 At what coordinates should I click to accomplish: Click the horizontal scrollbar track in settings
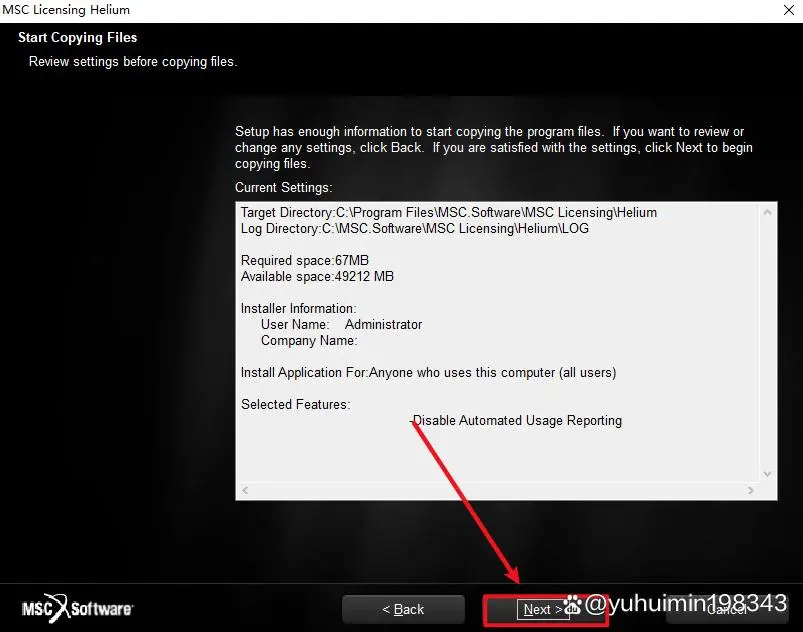pyautogui.click(x=498, y=490)
